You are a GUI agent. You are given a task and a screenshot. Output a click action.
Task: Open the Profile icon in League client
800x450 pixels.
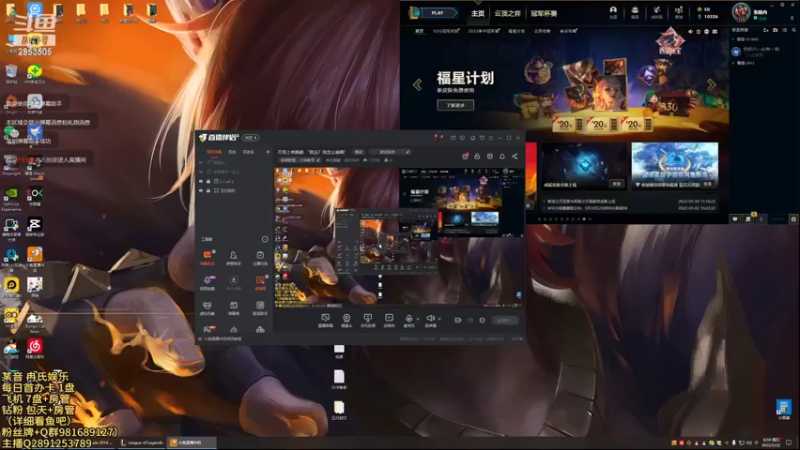point(613,12)
